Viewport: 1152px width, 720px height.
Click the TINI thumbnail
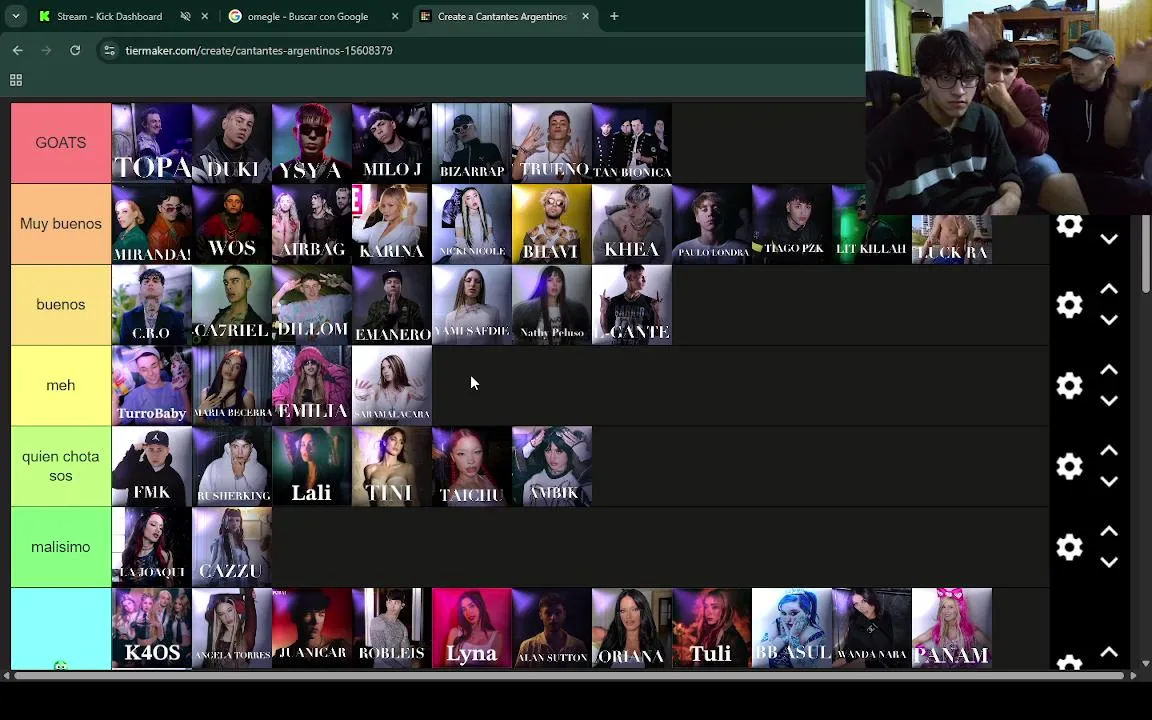(x=392, y=466)
